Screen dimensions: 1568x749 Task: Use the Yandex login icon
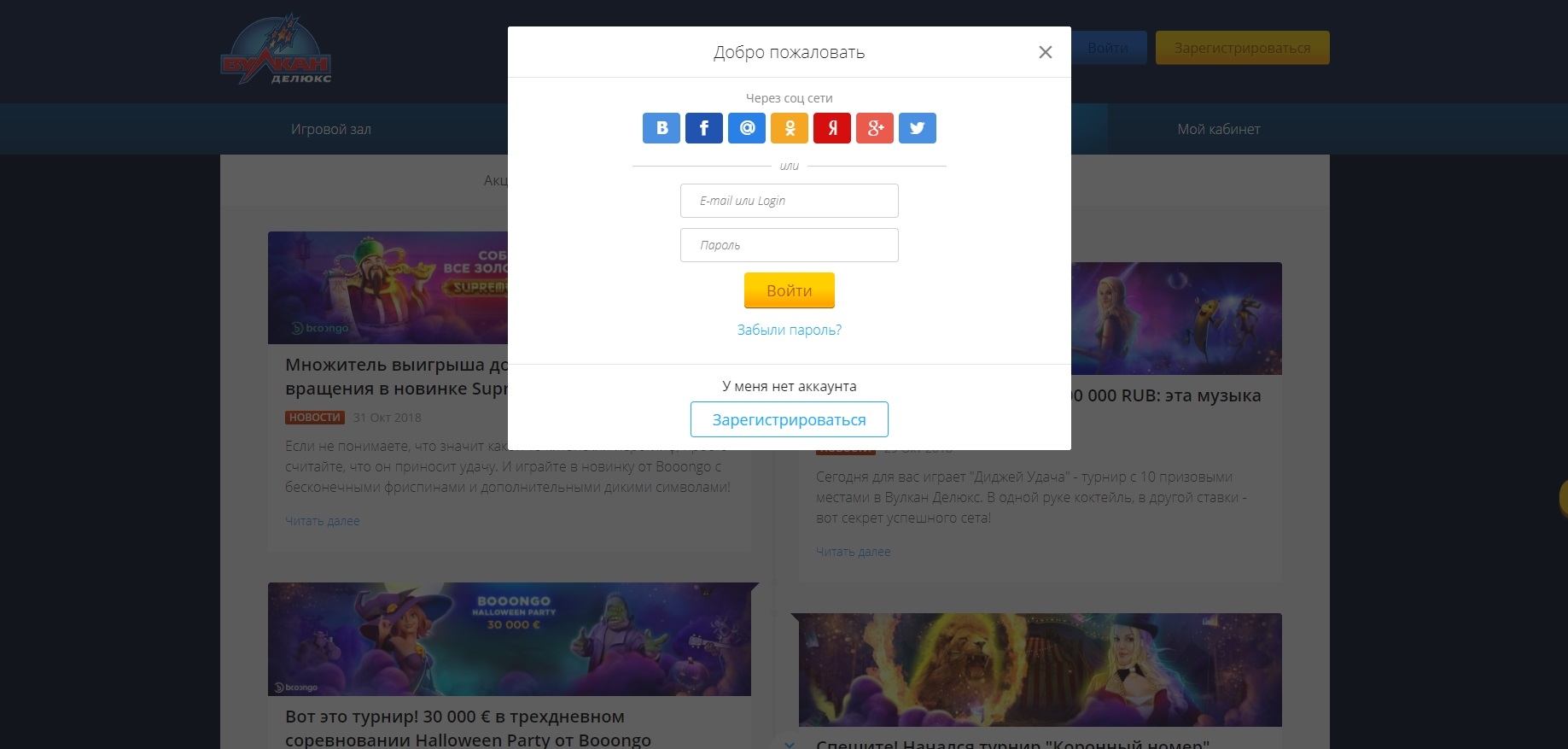(x=832, y=128)
